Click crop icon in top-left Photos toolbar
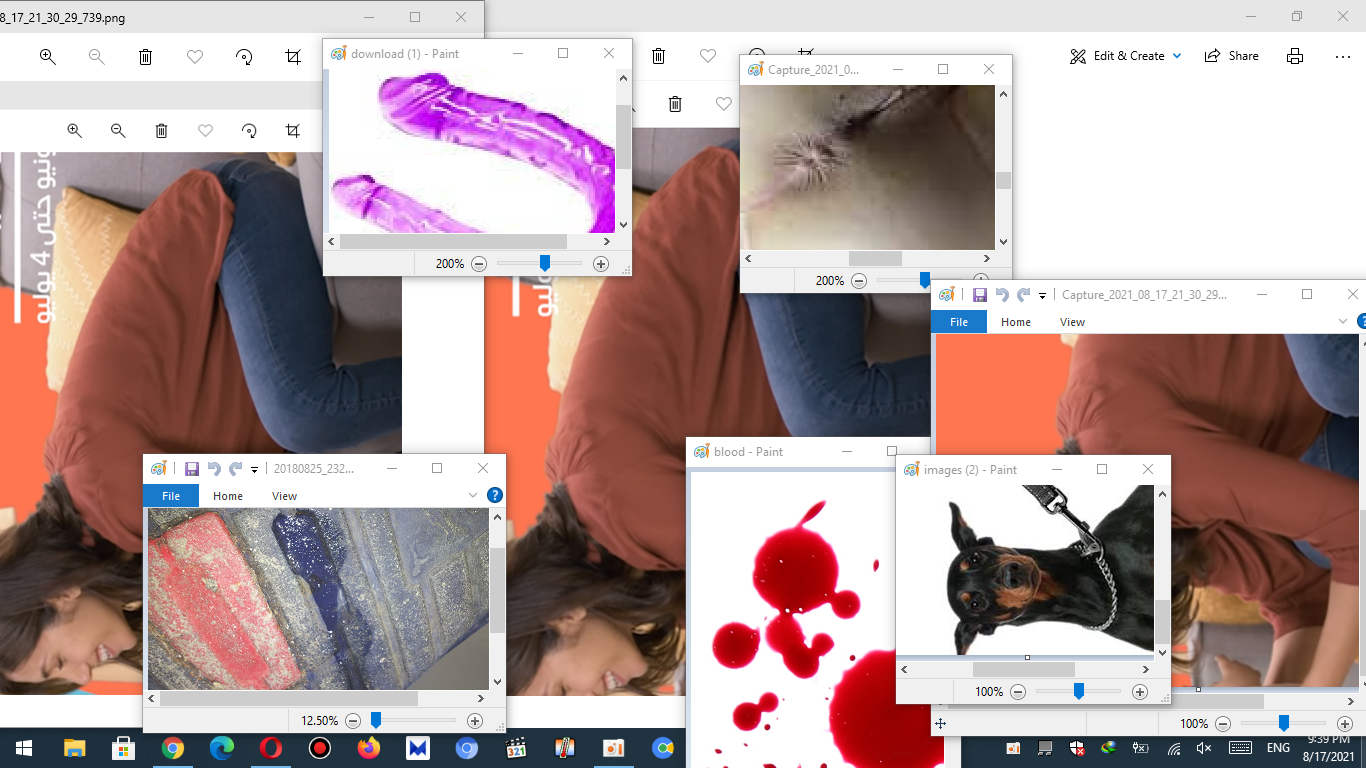1366x768 pixels. [x=293, y=57]
